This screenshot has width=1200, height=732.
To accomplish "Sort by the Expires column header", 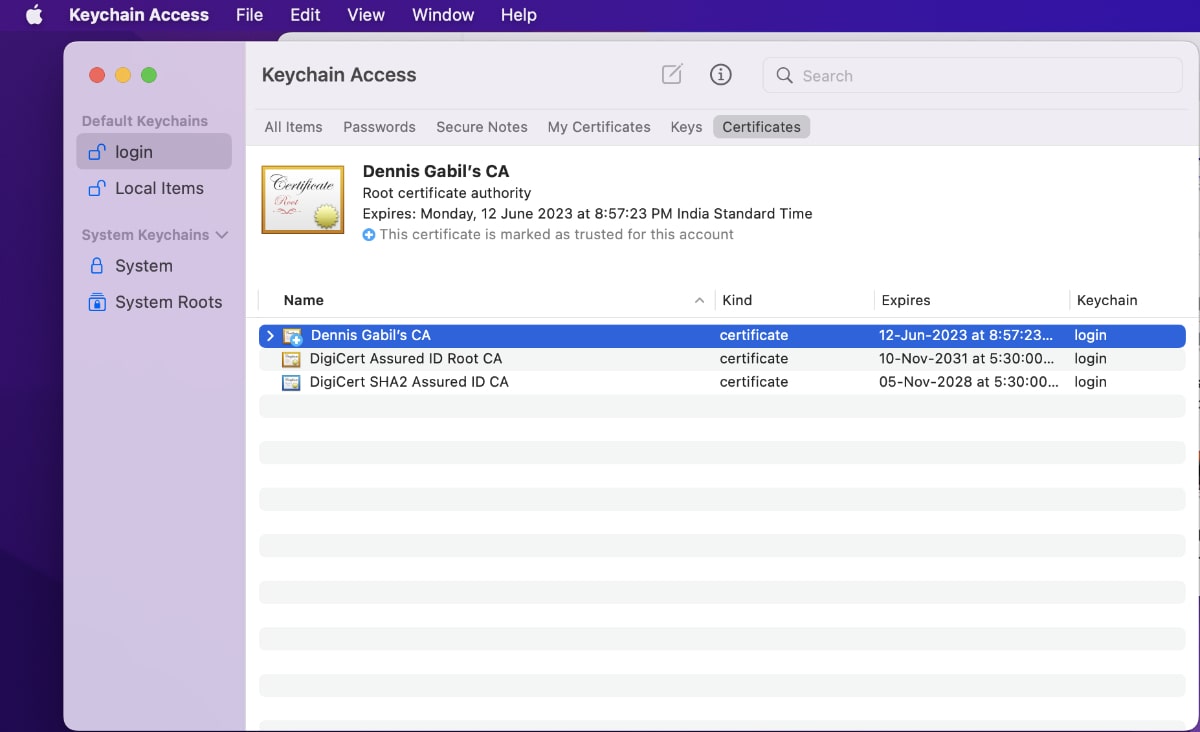I will point(906,300).
